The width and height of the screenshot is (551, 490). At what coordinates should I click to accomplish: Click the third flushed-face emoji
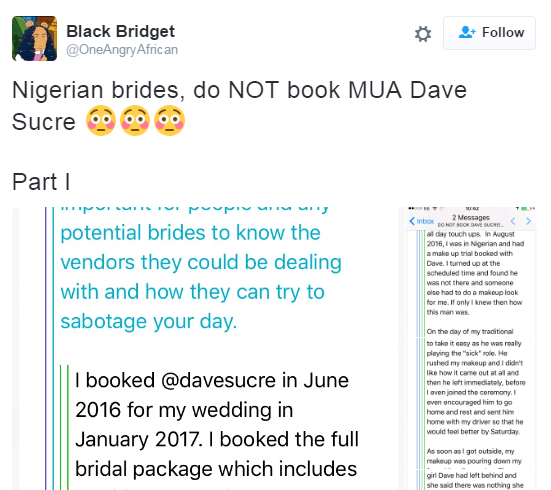coord(169,120)
